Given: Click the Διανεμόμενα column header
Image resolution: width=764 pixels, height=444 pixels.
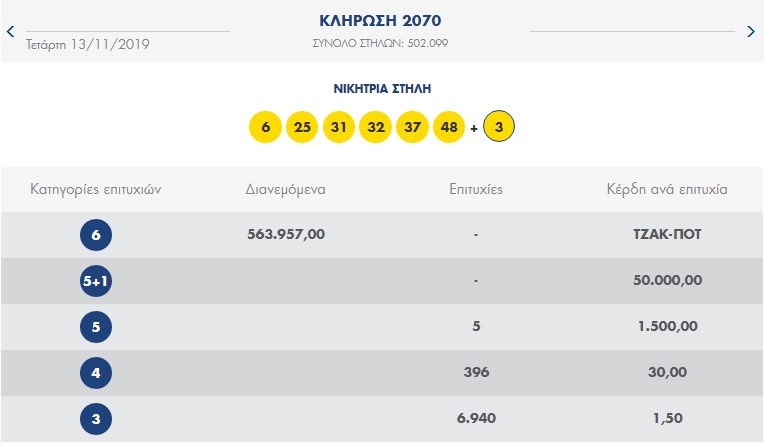Looking at the screenshot, I should click(x=286, y=189).
